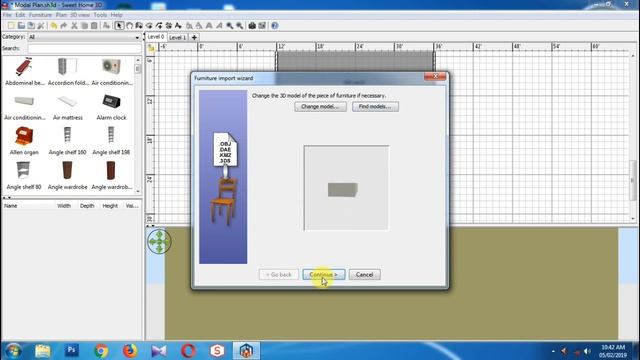Select the Create dimensions tool
This screenshot has height=360, width=640.
tap(169, 26)
